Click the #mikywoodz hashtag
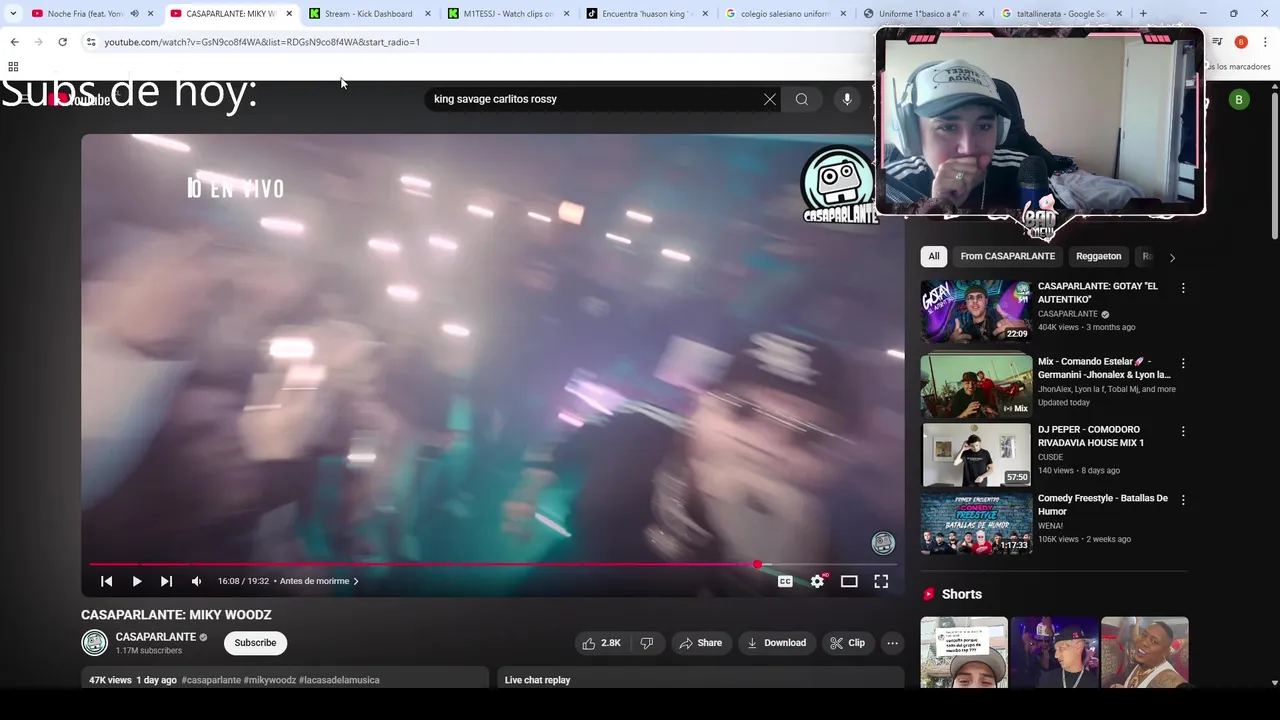The height and width of the screenshot is (720, 1280). (270, 680)
